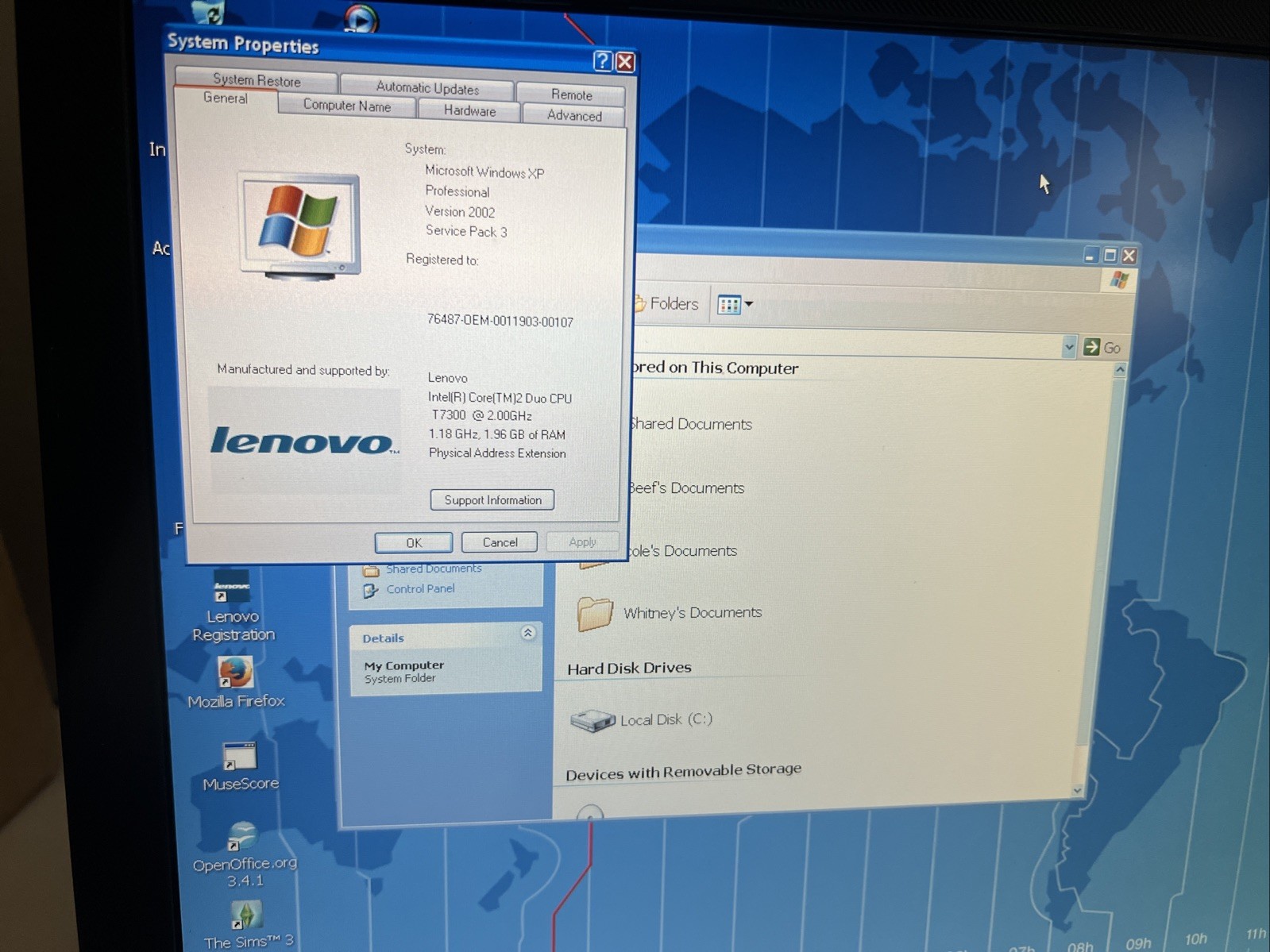Confirm System Properties with OK

pyautogui.click(x=414, y=542)
